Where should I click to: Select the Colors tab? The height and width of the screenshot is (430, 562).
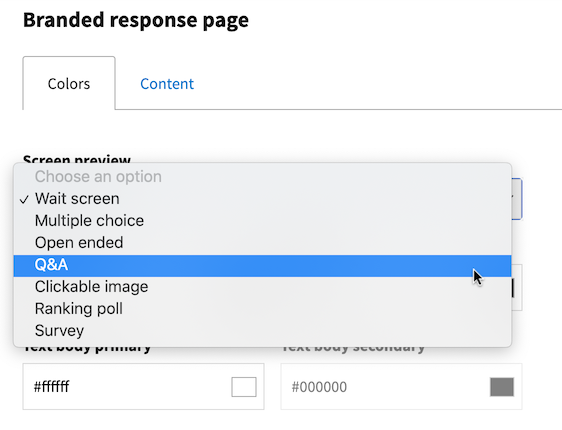point(69,83)
